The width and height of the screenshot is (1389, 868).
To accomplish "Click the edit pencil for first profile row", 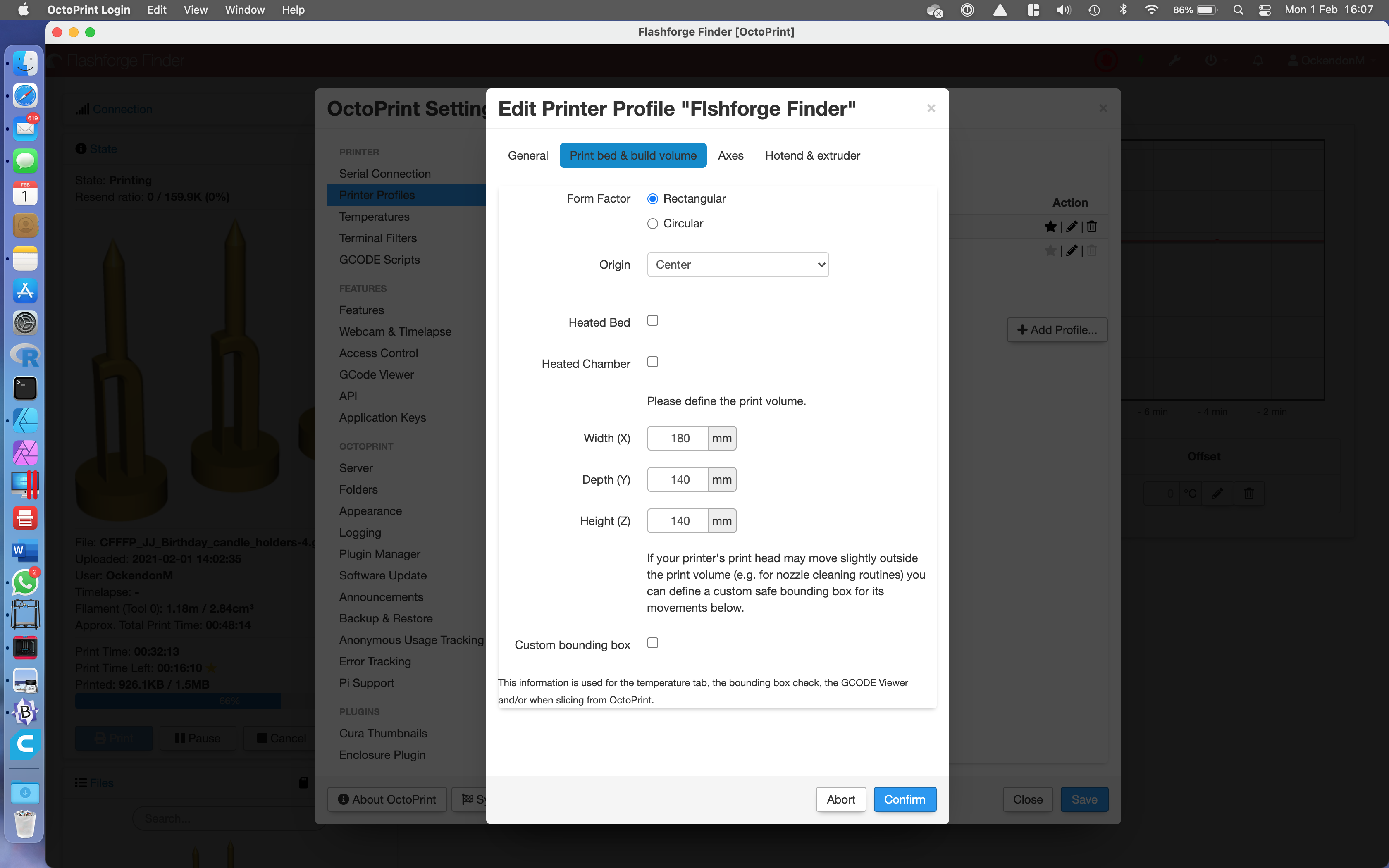I will pyautogui.click(x=1072, y=226).
